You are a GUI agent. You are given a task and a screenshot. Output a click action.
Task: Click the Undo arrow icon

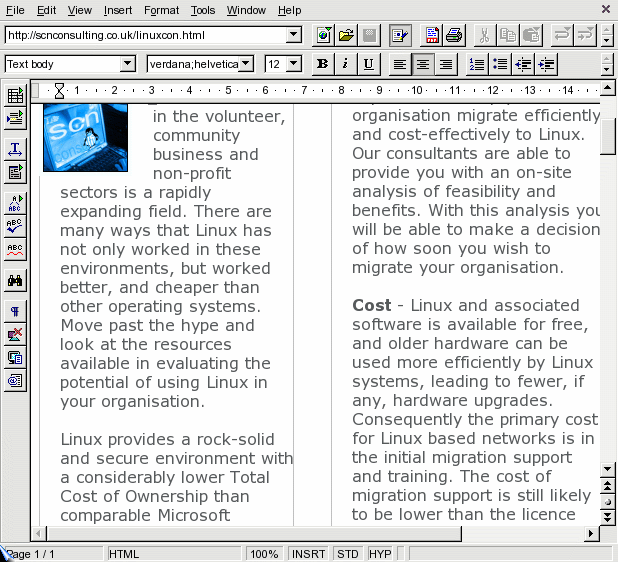point(562,35)
